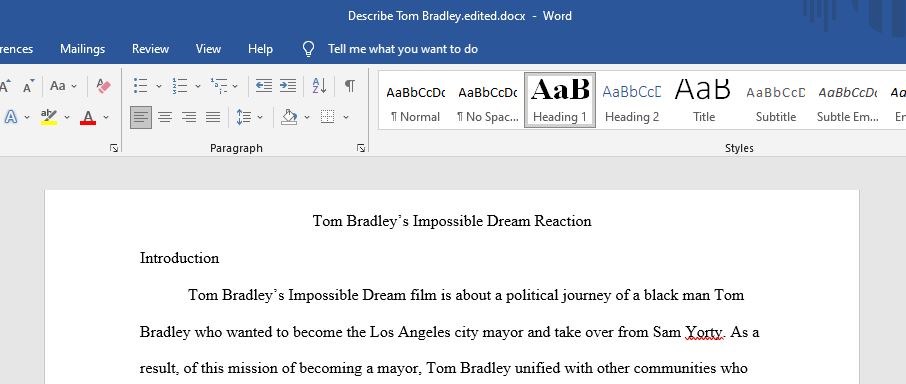Image resolution: width=906 pixels, height=384 pixels.
Task: Clear all formatting with eraser icon
Action: [103, 86]
